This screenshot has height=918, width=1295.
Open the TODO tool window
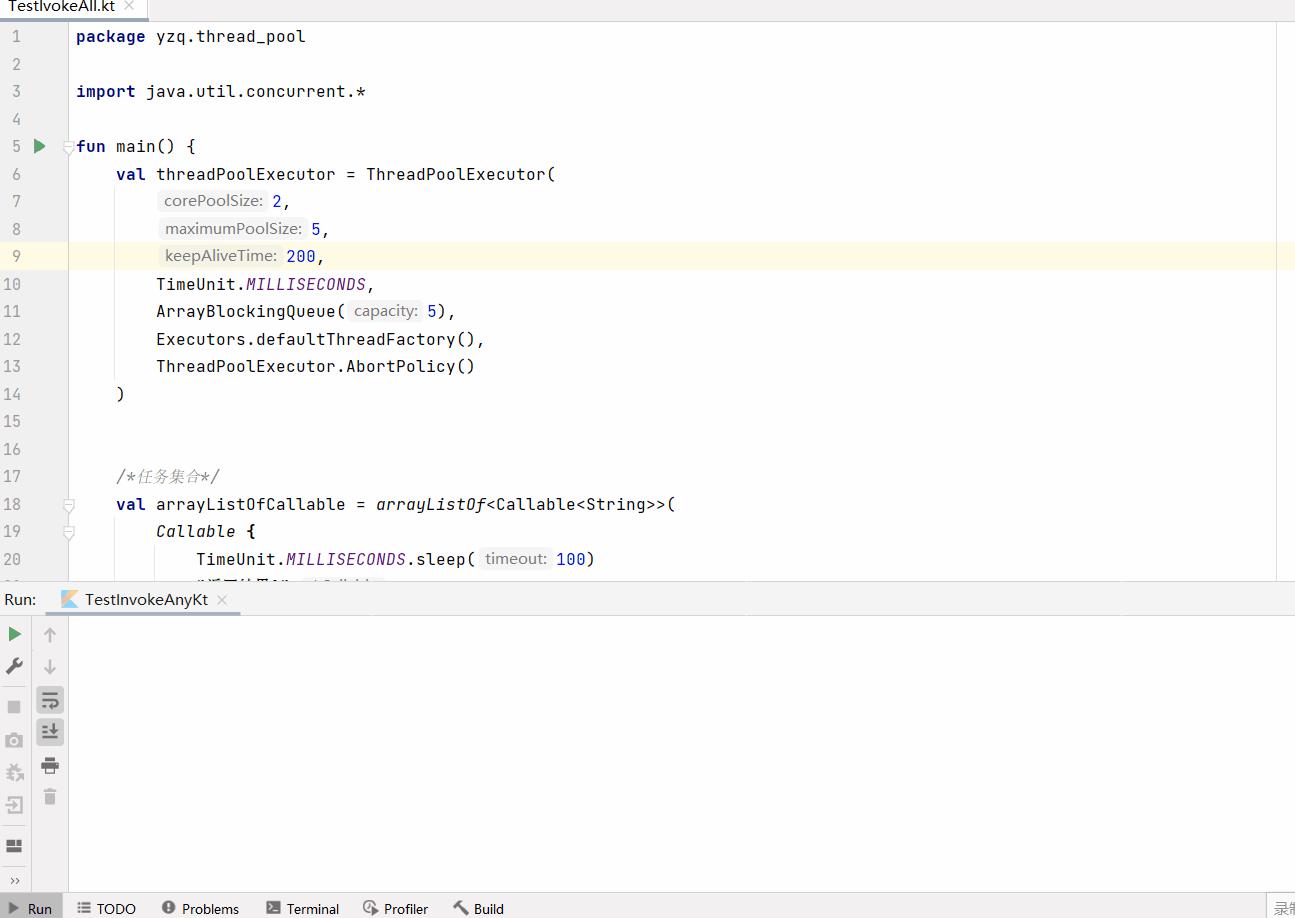point(107,908)
